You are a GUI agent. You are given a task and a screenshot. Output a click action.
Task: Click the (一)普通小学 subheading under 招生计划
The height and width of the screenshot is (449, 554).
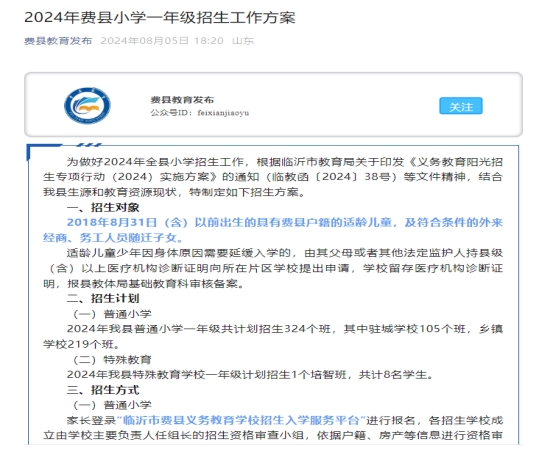click(112, 314)
